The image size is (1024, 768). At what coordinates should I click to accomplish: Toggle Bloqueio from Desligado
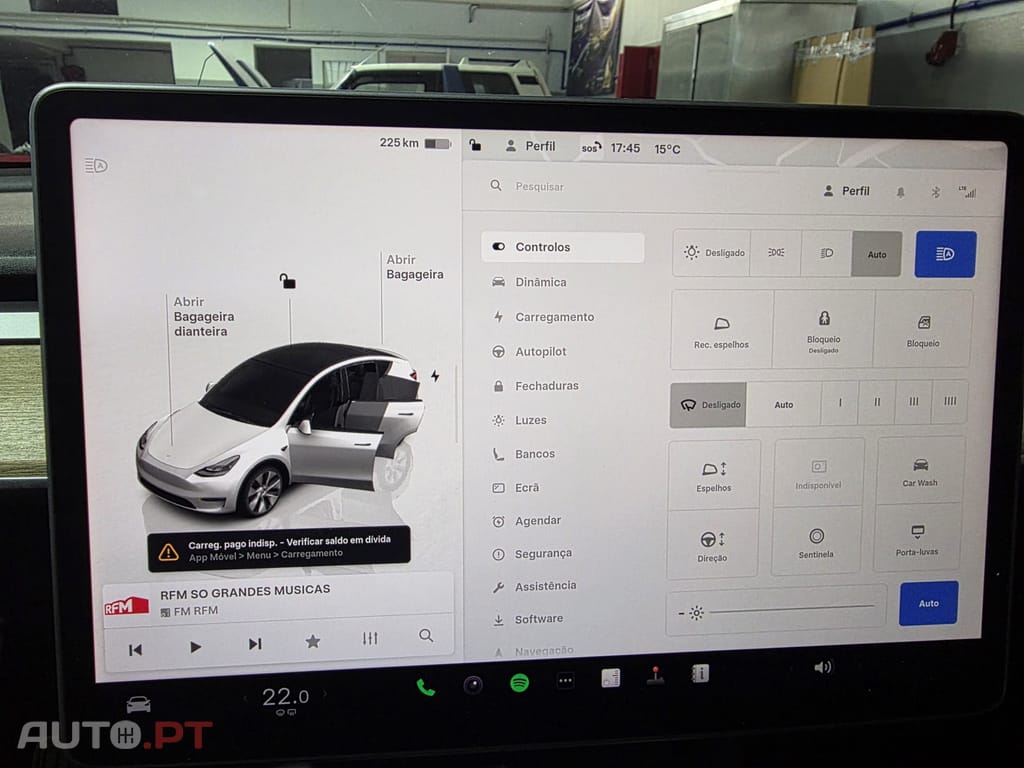coord(823,331)
